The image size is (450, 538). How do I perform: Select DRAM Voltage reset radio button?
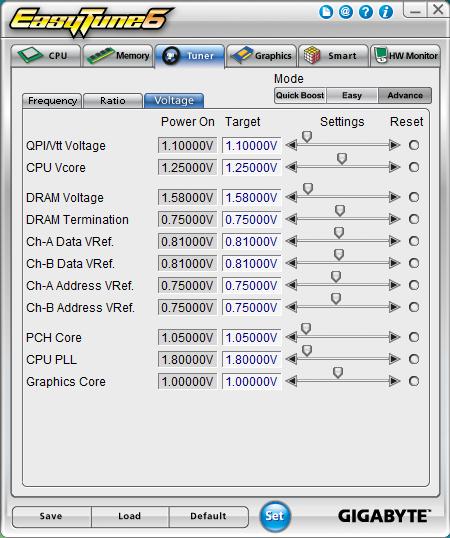414,197
